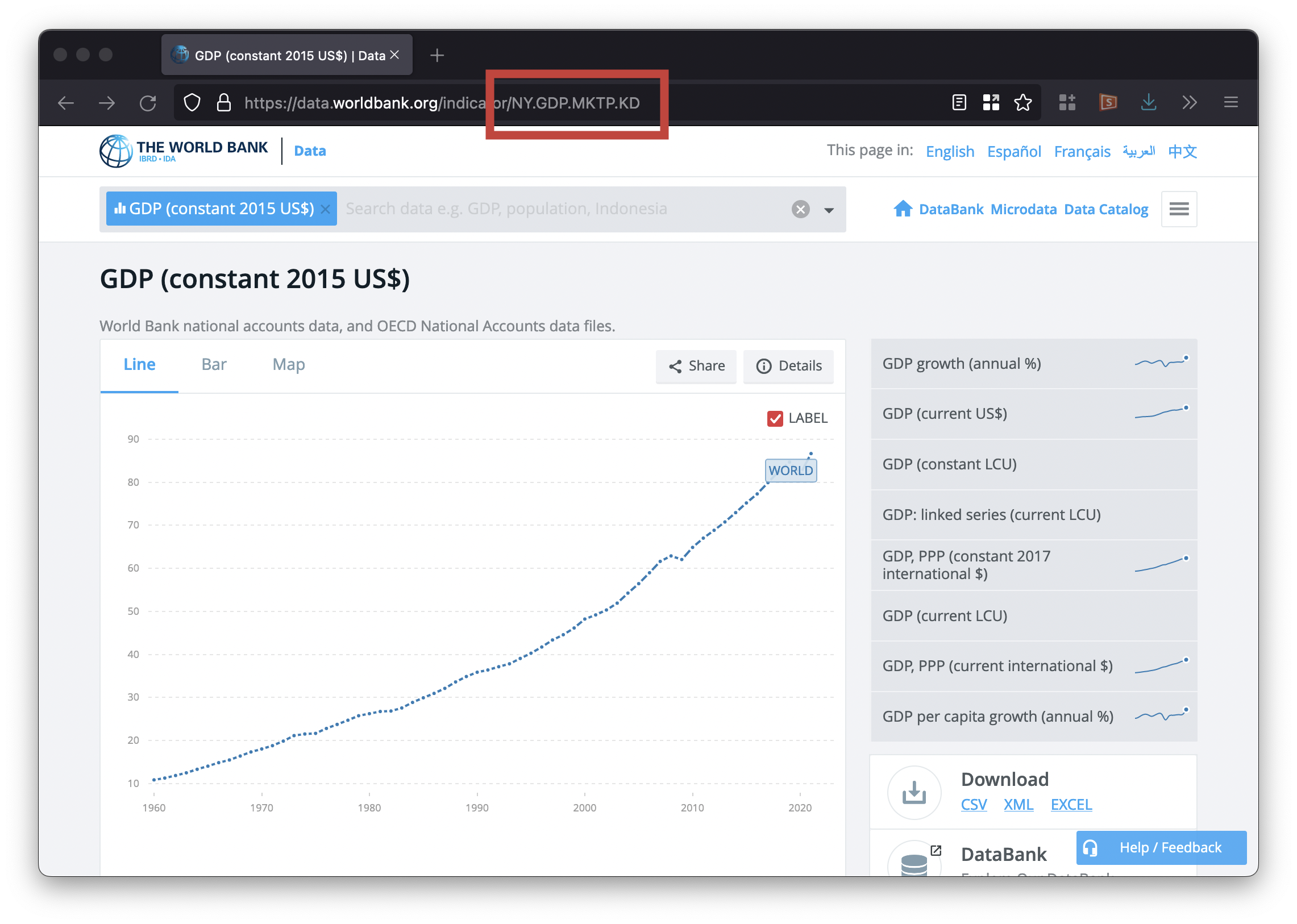
Task: Switch to the Bar chart tab
Action: pos(214,364)
